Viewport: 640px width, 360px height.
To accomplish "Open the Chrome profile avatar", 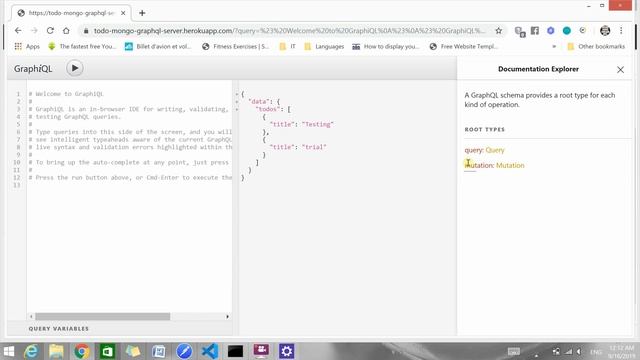I will tap(605, 31).
